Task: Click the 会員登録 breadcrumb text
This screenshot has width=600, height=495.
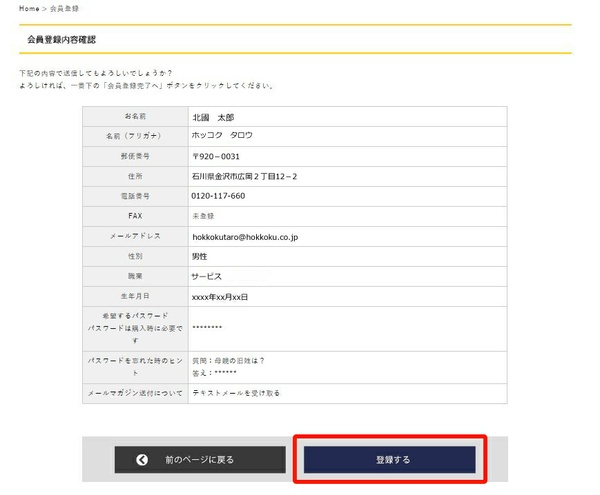Action: coord(64,8)
